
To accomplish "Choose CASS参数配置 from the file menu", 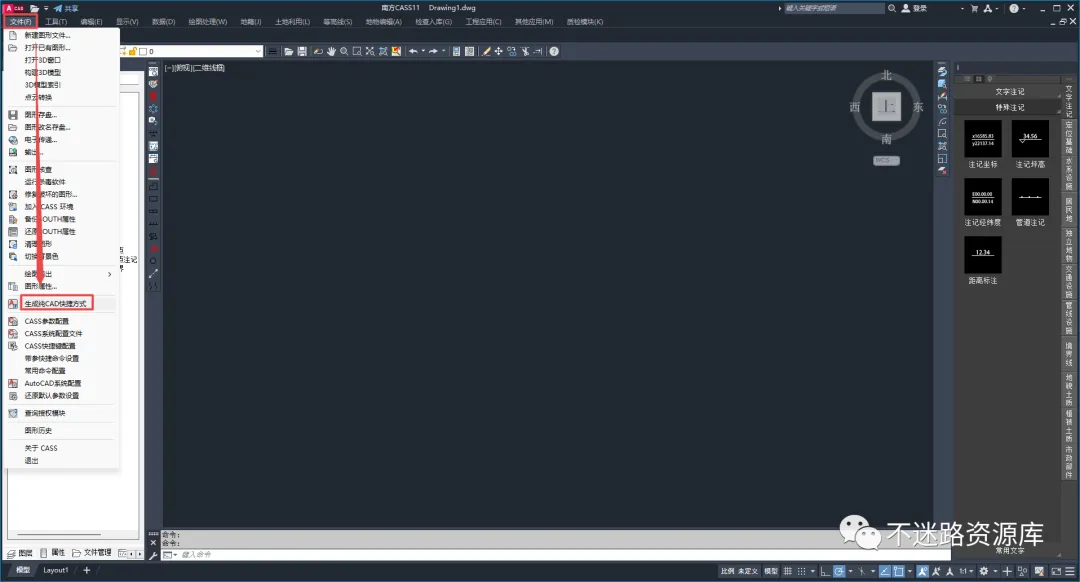I will (47, 321).
